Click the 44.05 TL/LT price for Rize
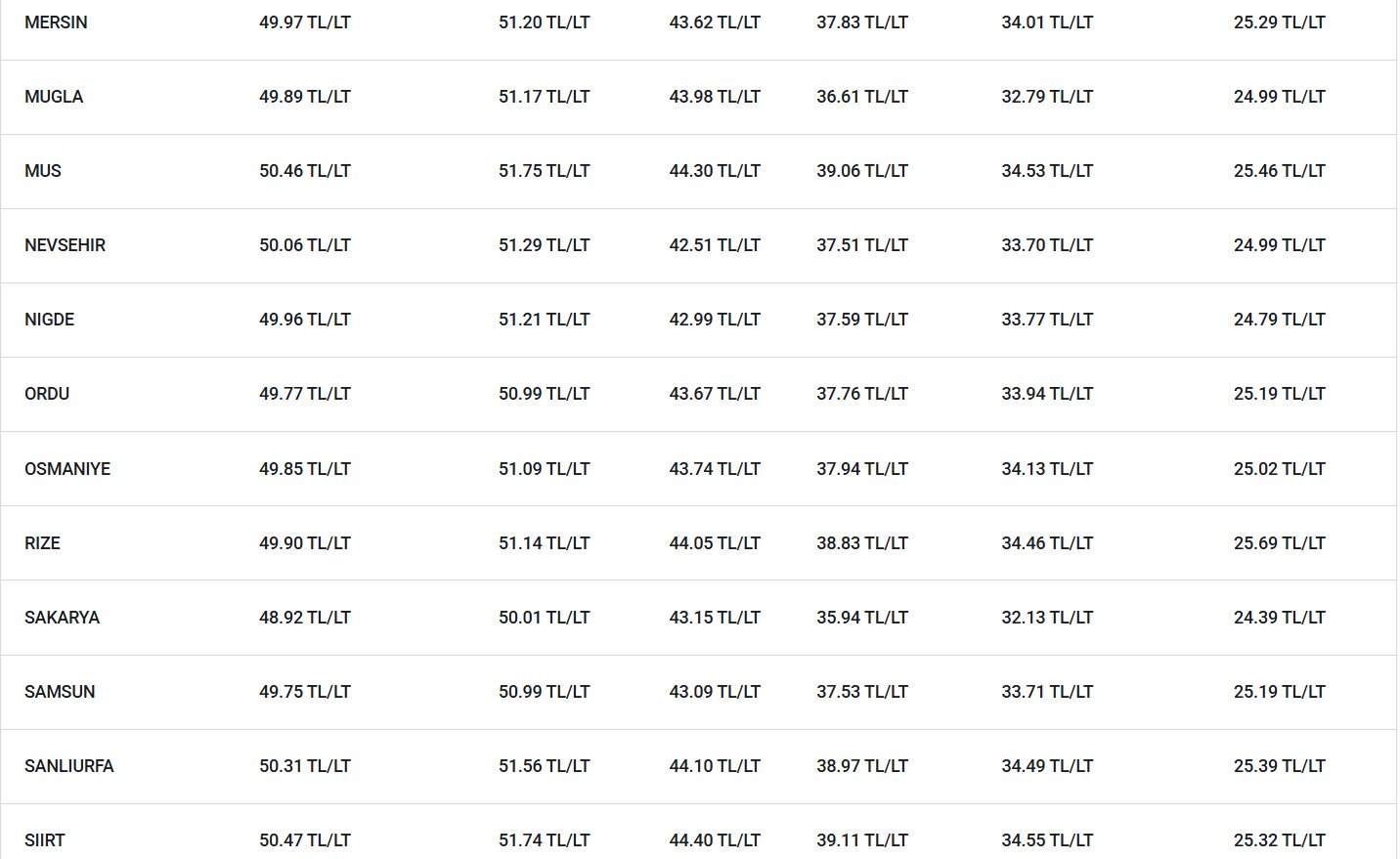This screenshot has width=1400, height=859. [x=715, y=543]
